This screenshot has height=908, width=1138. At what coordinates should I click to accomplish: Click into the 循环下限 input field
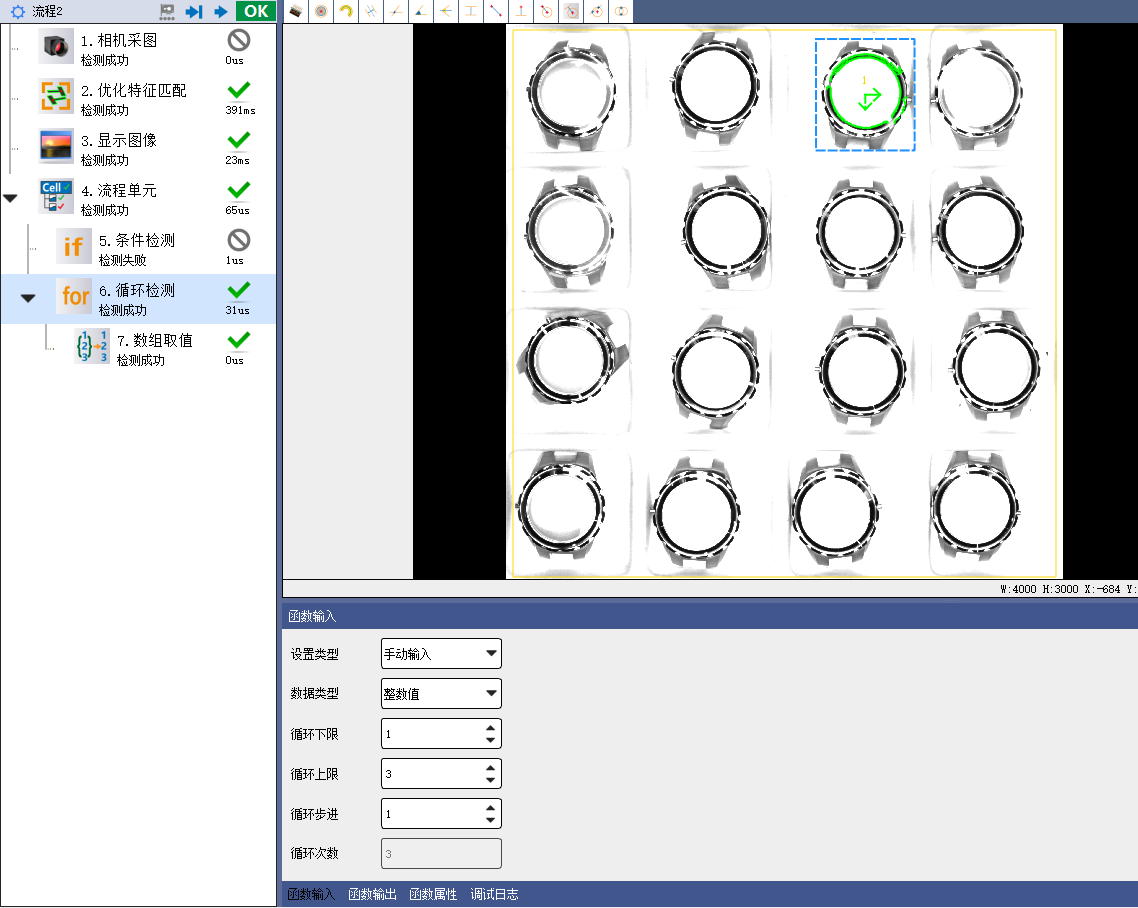(433, 734)
